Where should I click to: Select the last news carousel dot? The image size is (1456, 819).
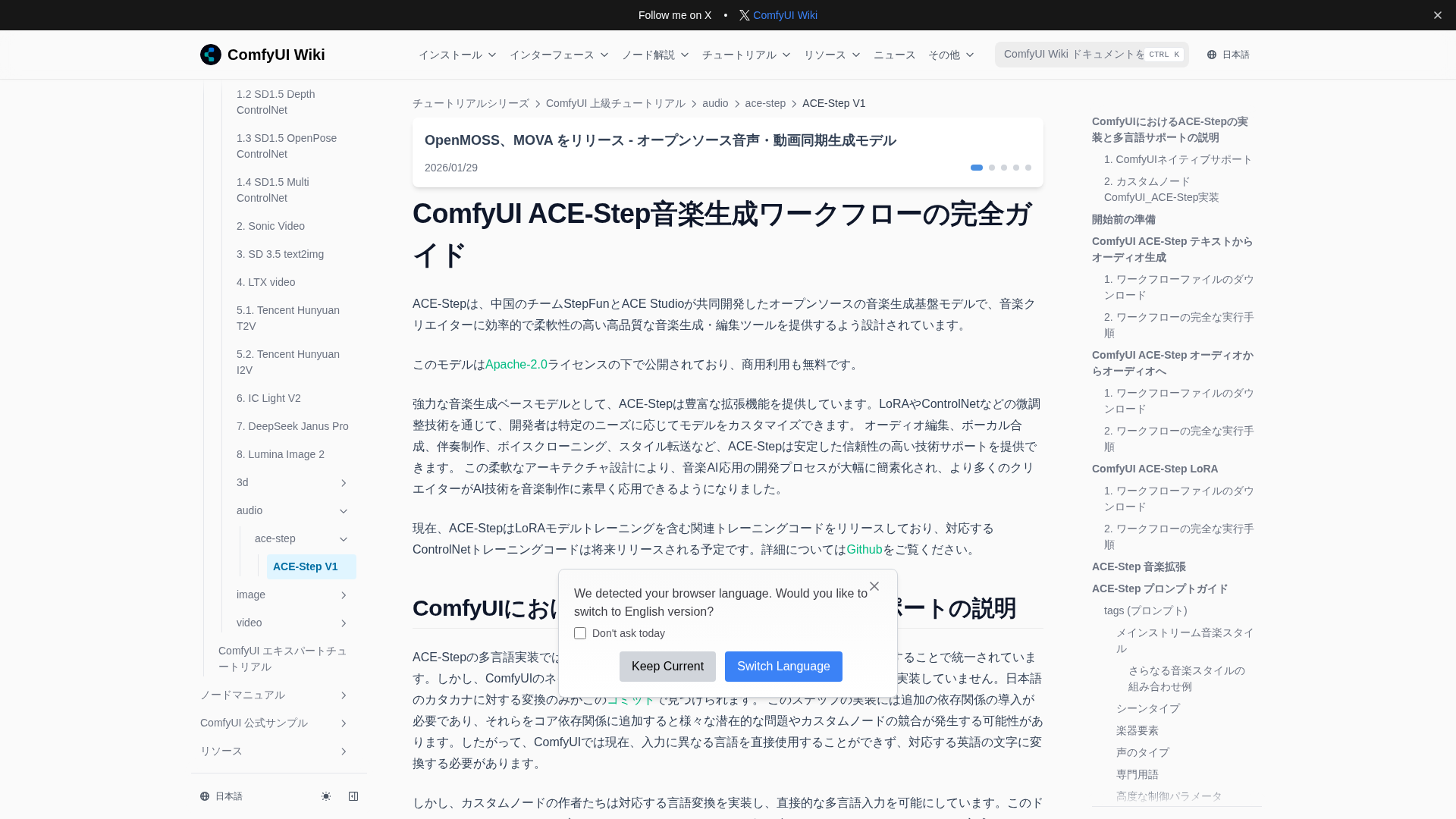pyautogui.click(x=1028, y=168)
